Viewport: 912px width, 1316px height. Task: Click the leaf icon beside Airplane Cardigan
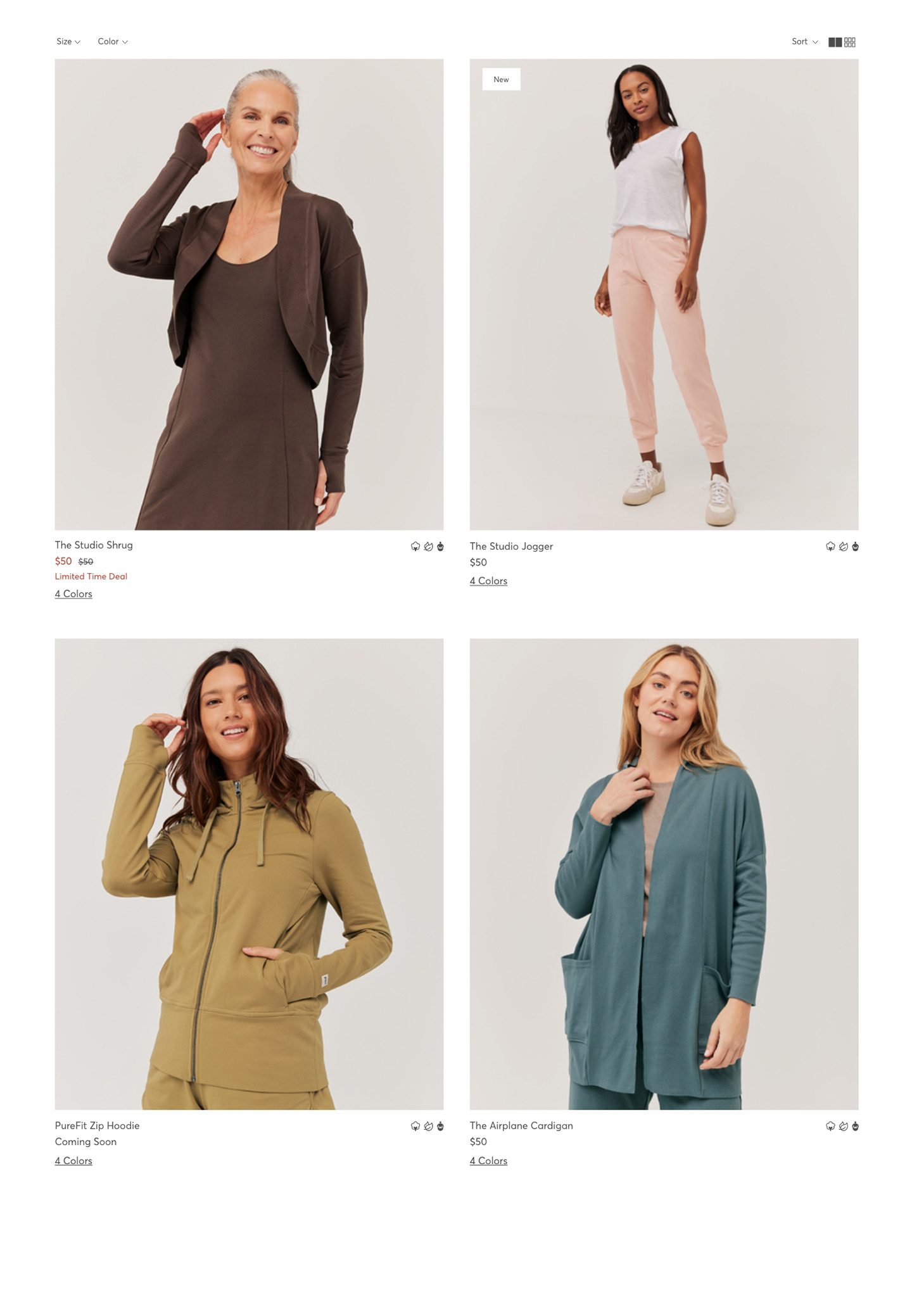843,1126
